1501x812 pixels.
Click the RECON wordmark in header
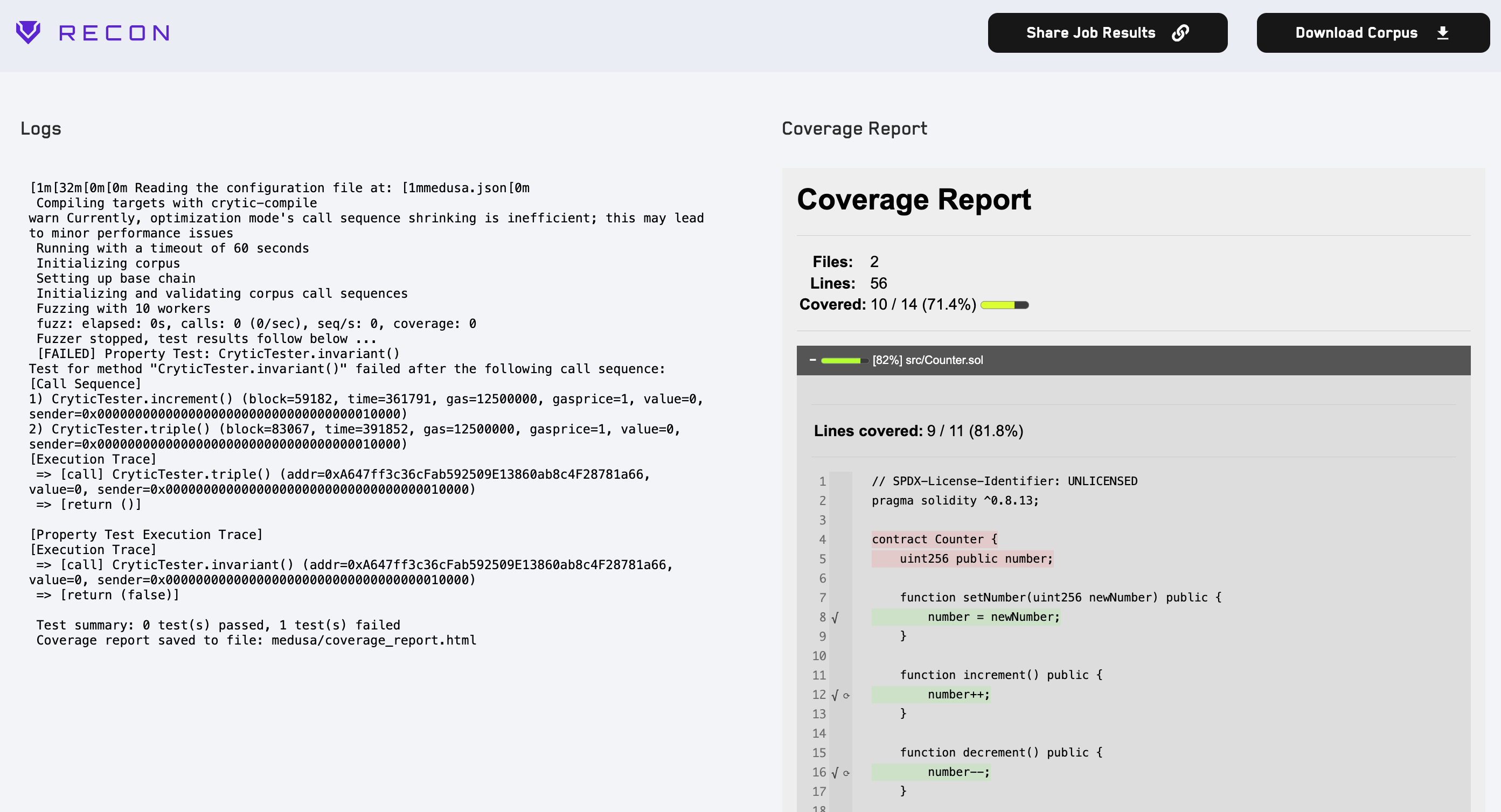[114, 33]
